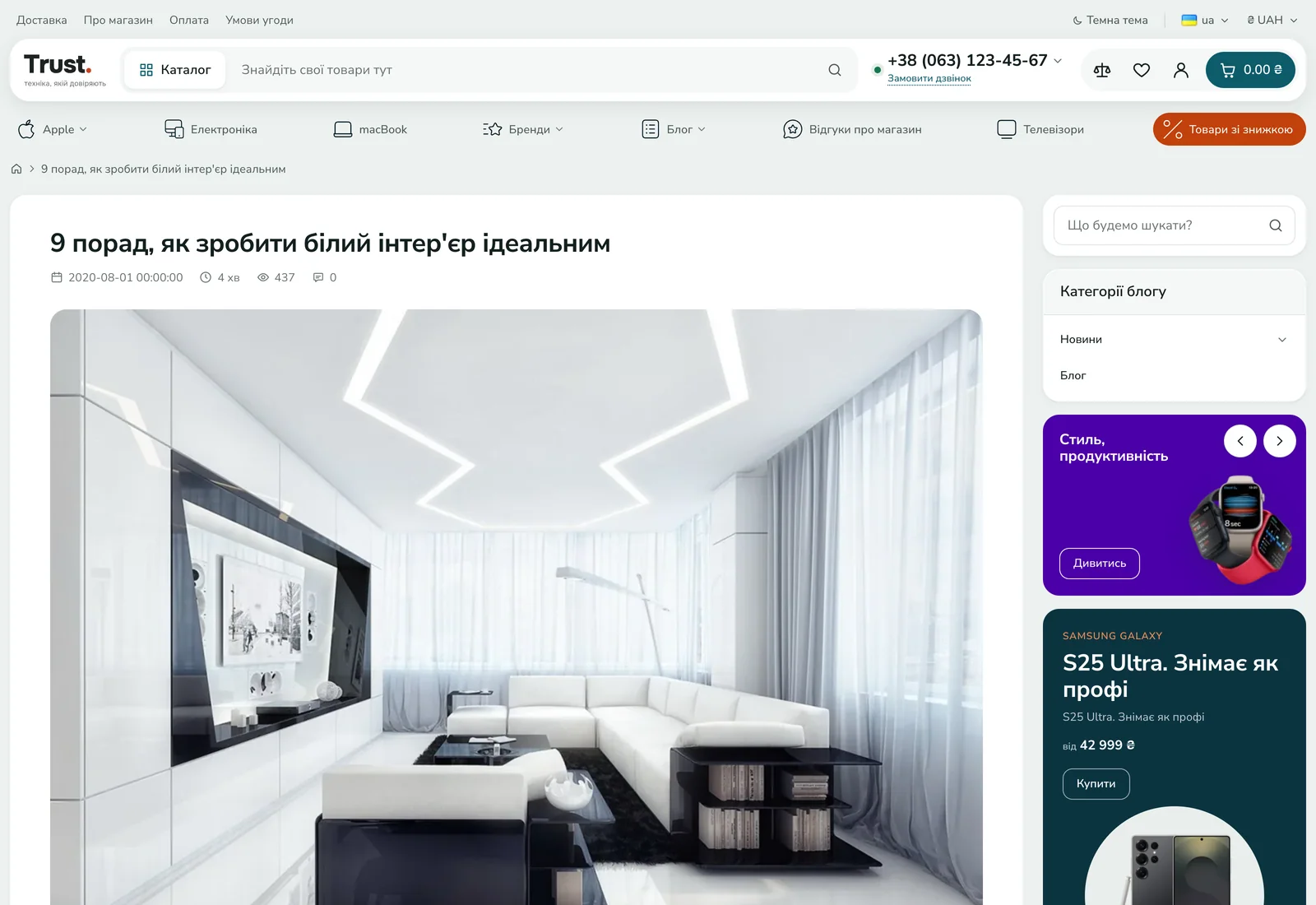Open the product comparison scales icon
This screenshot has height=905, width=1316.
point(1102,70)
